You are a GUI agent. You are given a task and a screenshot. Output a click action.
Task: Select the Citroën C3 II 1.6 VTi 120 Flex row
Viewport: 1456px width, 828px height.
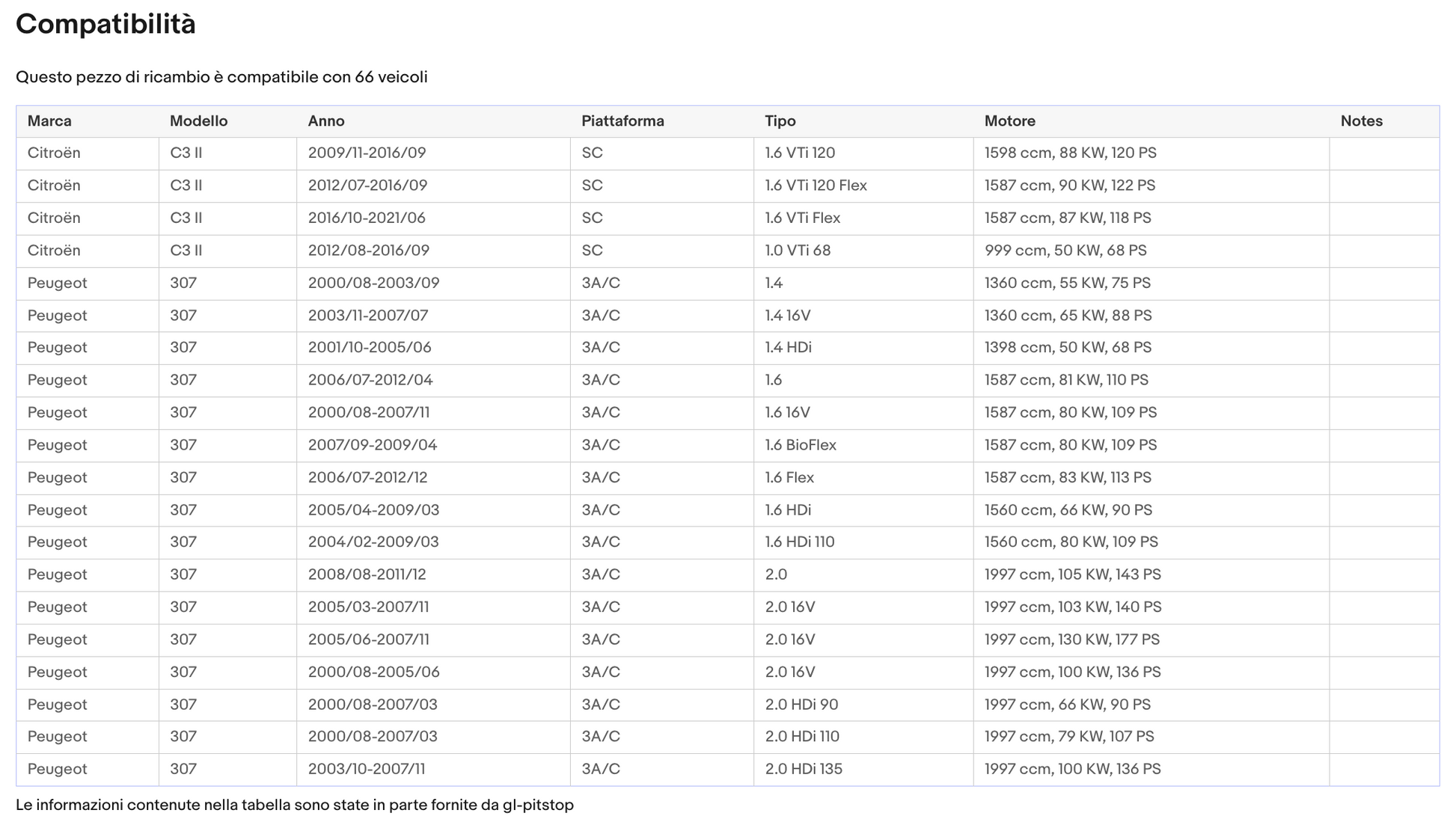(x=727, y=185)
